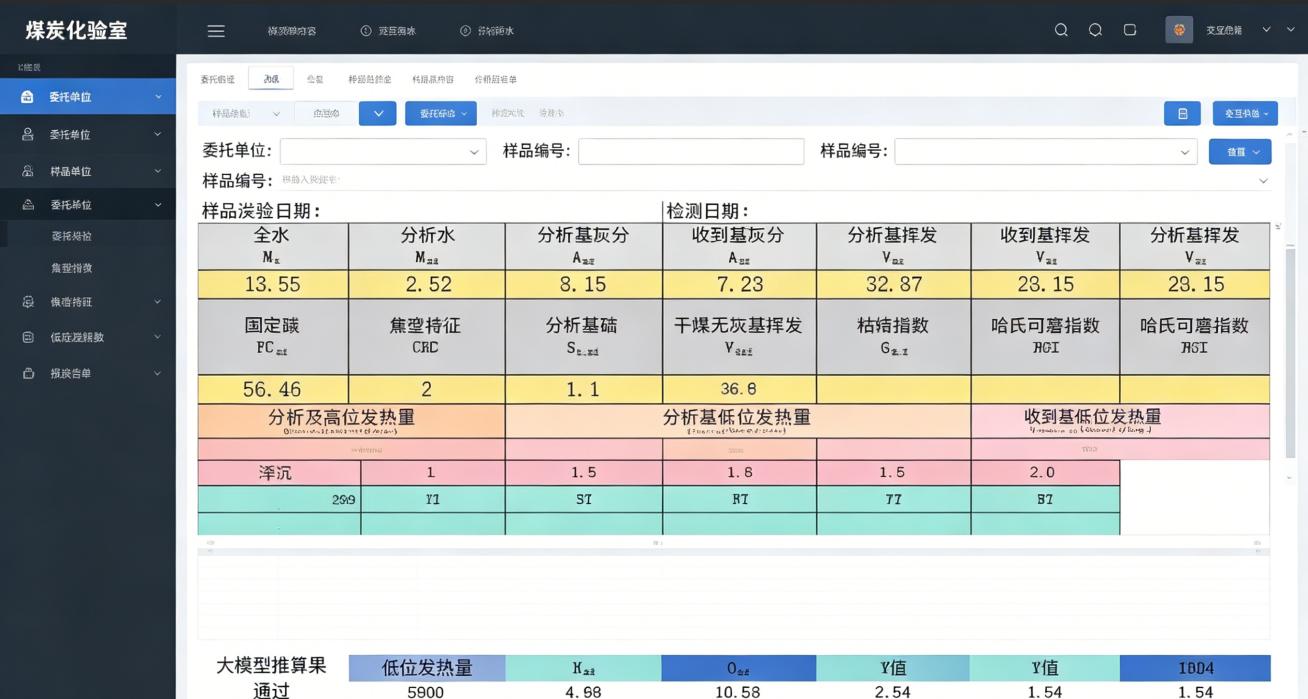The width and height of the screenshot is (1308, 699).
Task: Select the 8.15 value cell
Action: [584, 284]
